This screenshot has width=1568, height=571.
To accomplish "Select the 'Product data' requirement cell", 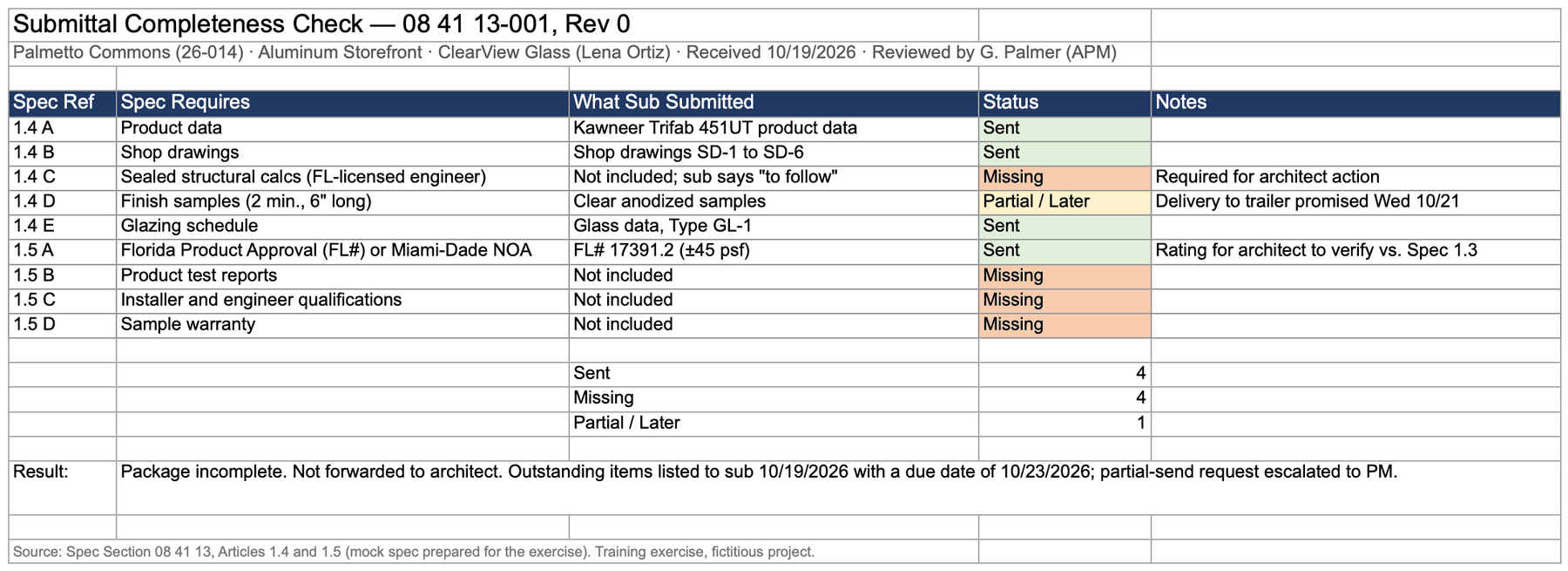I will pos(342,128).
